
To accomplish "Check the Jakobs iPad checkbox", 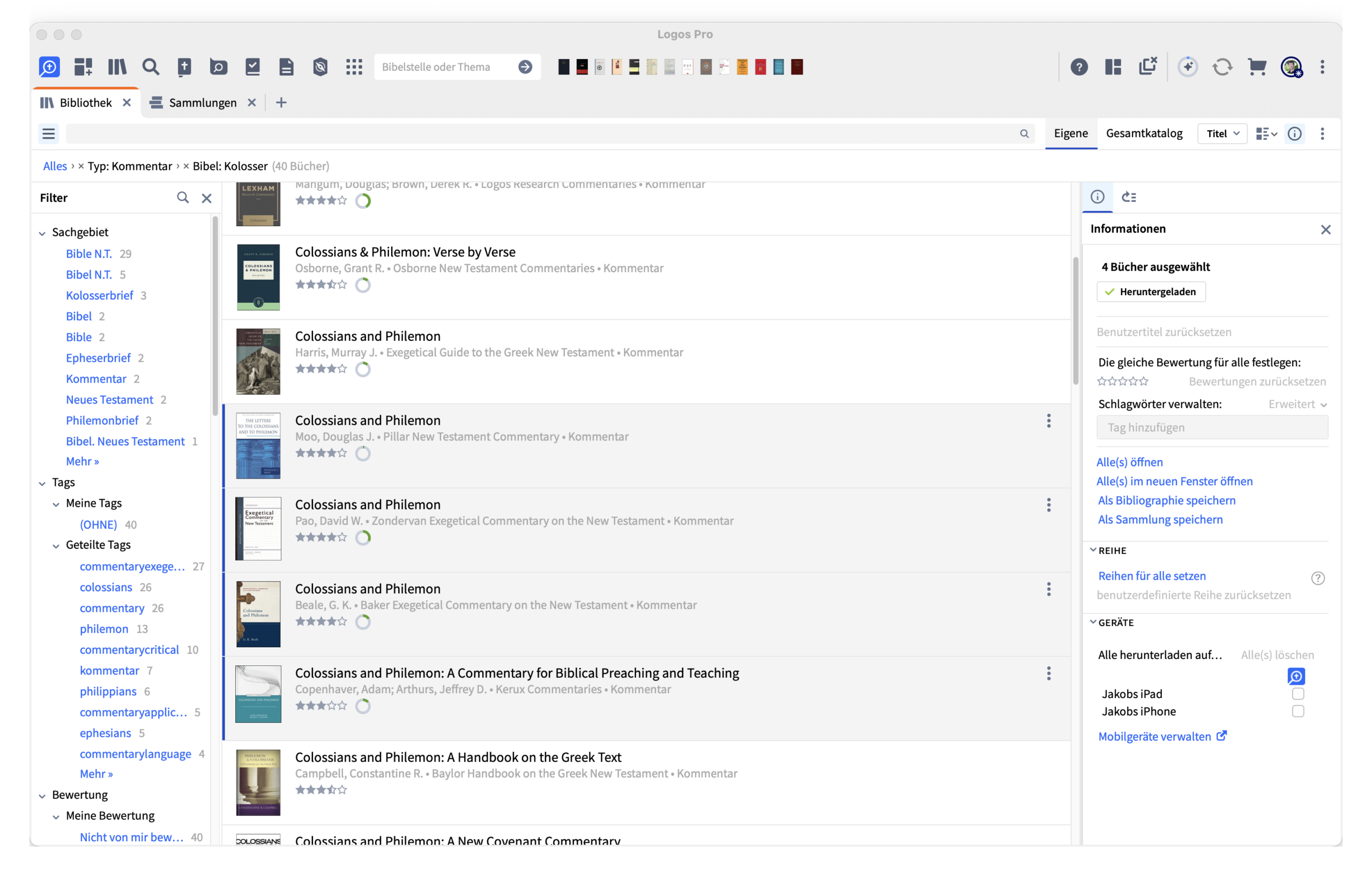I will click(x=1298, y=694).
